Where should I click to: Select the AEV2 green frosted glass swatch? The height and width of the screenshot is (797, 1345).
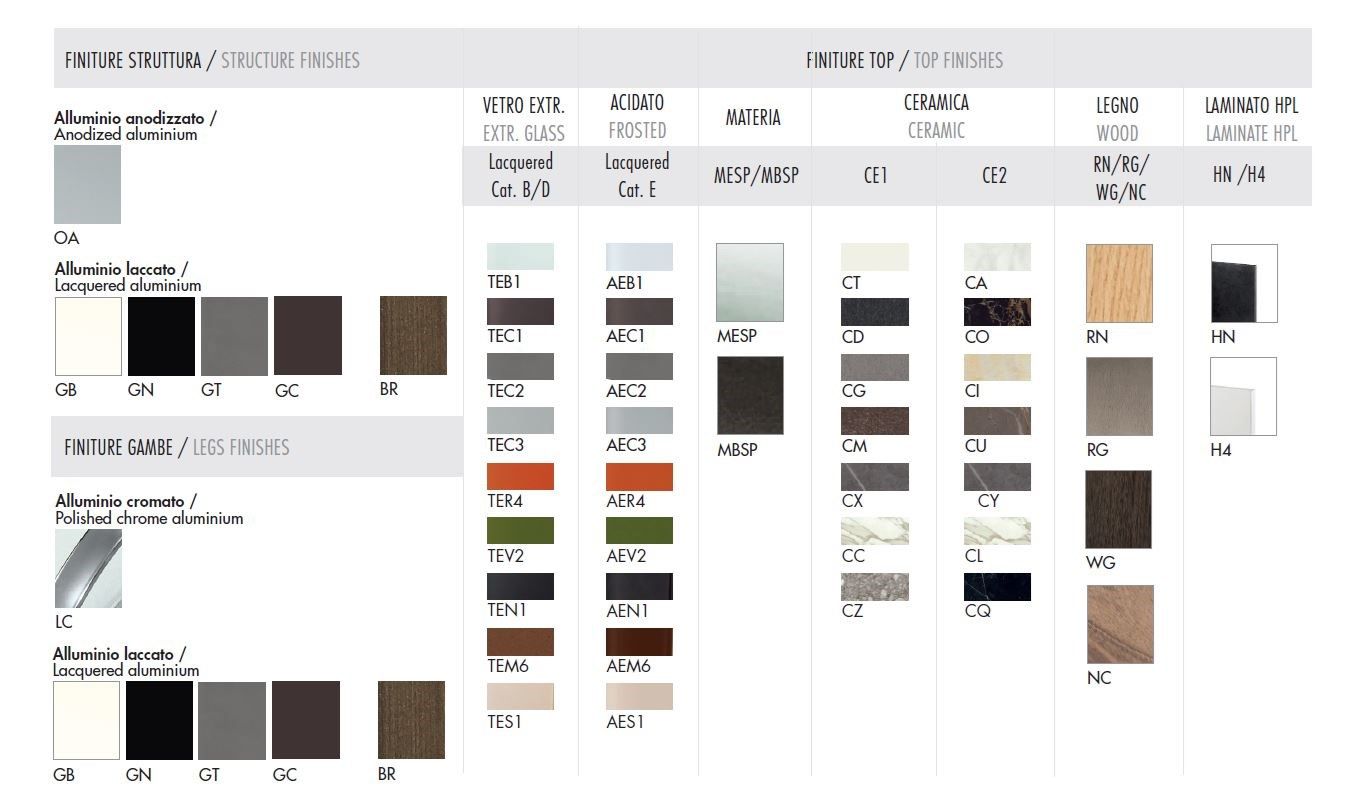639,530
